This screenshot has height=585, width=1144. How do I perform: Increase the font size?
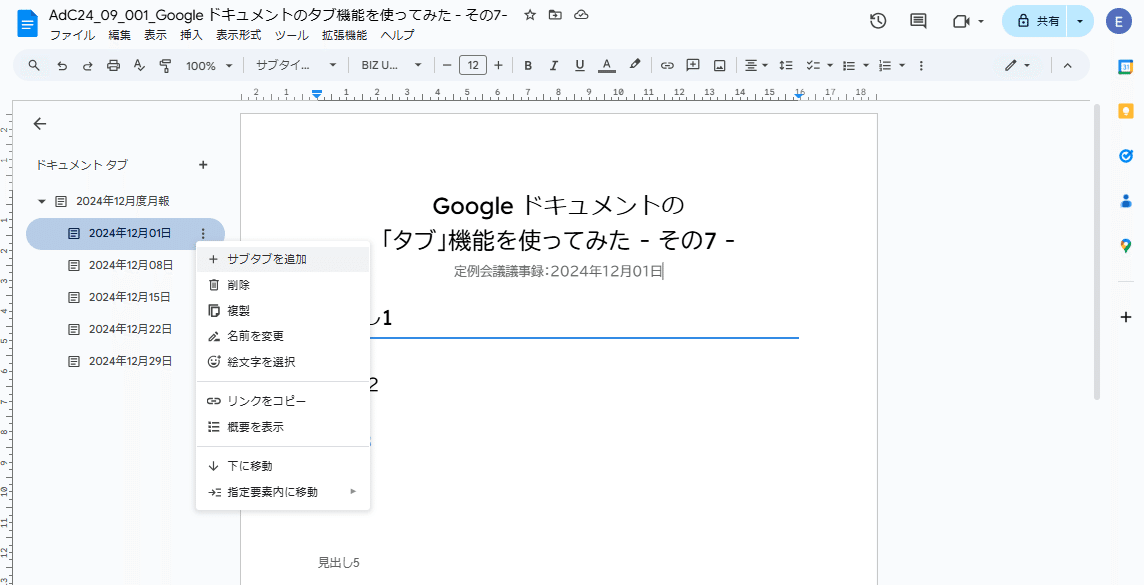(498, 66)
